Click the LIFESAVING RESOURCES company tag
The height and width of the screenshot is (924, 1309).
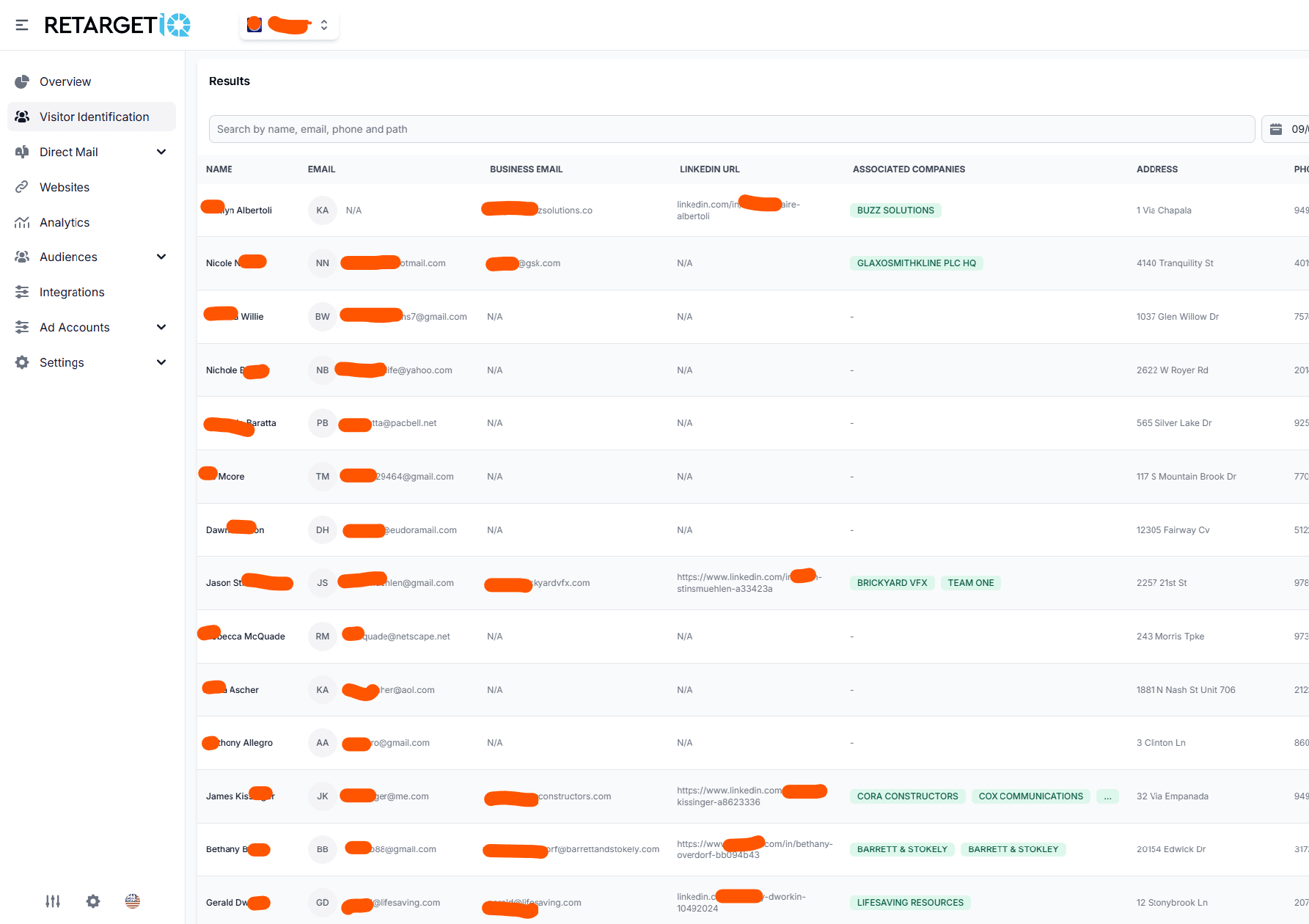click(910, 903)
